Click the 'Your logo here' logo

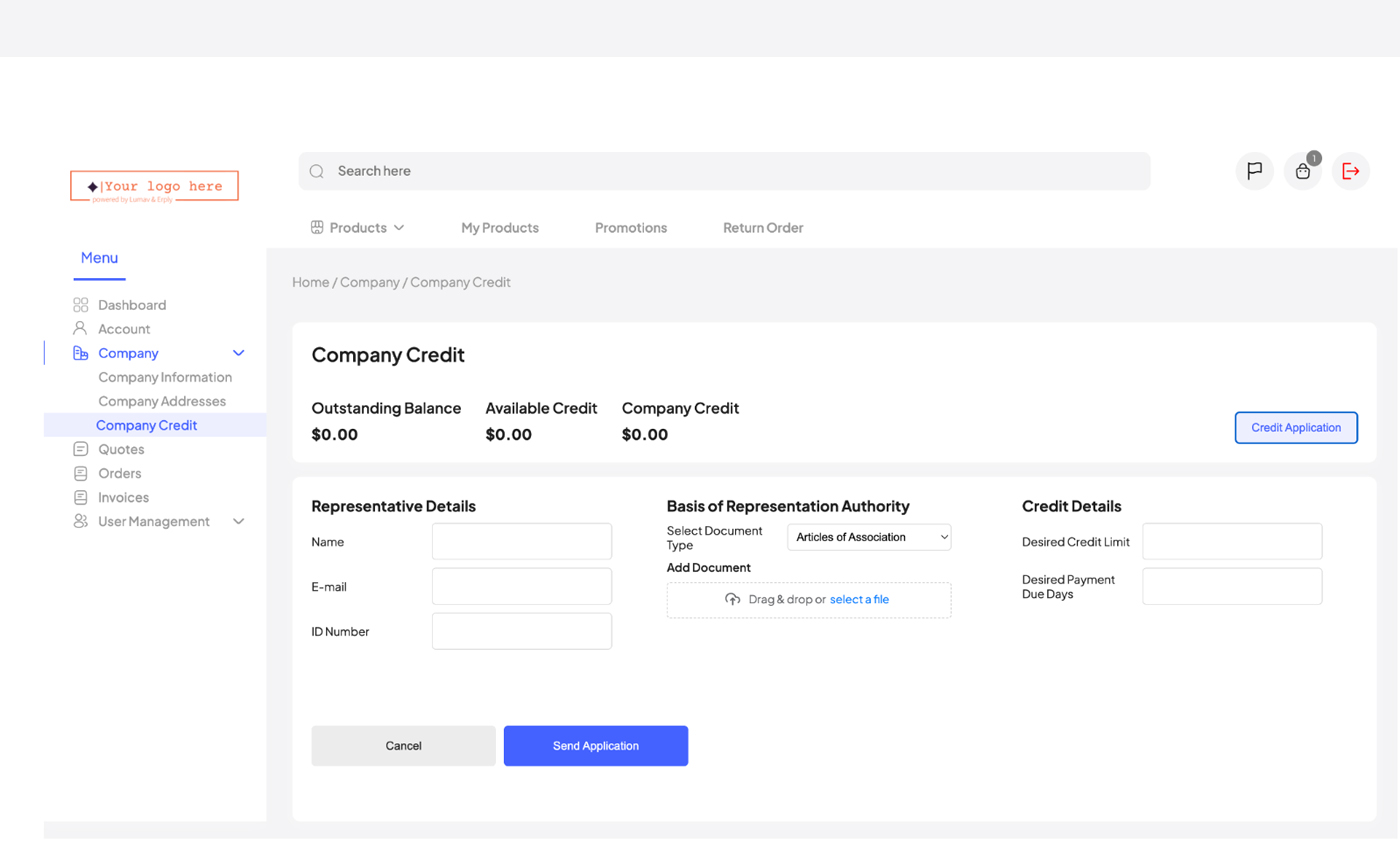[x=154, y=186]
